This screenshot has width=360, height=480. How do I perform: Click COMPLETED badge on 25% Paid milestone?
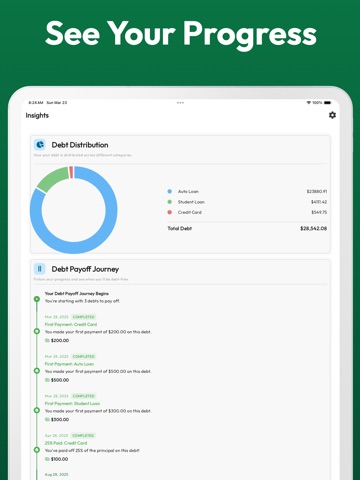coord(83,435)
